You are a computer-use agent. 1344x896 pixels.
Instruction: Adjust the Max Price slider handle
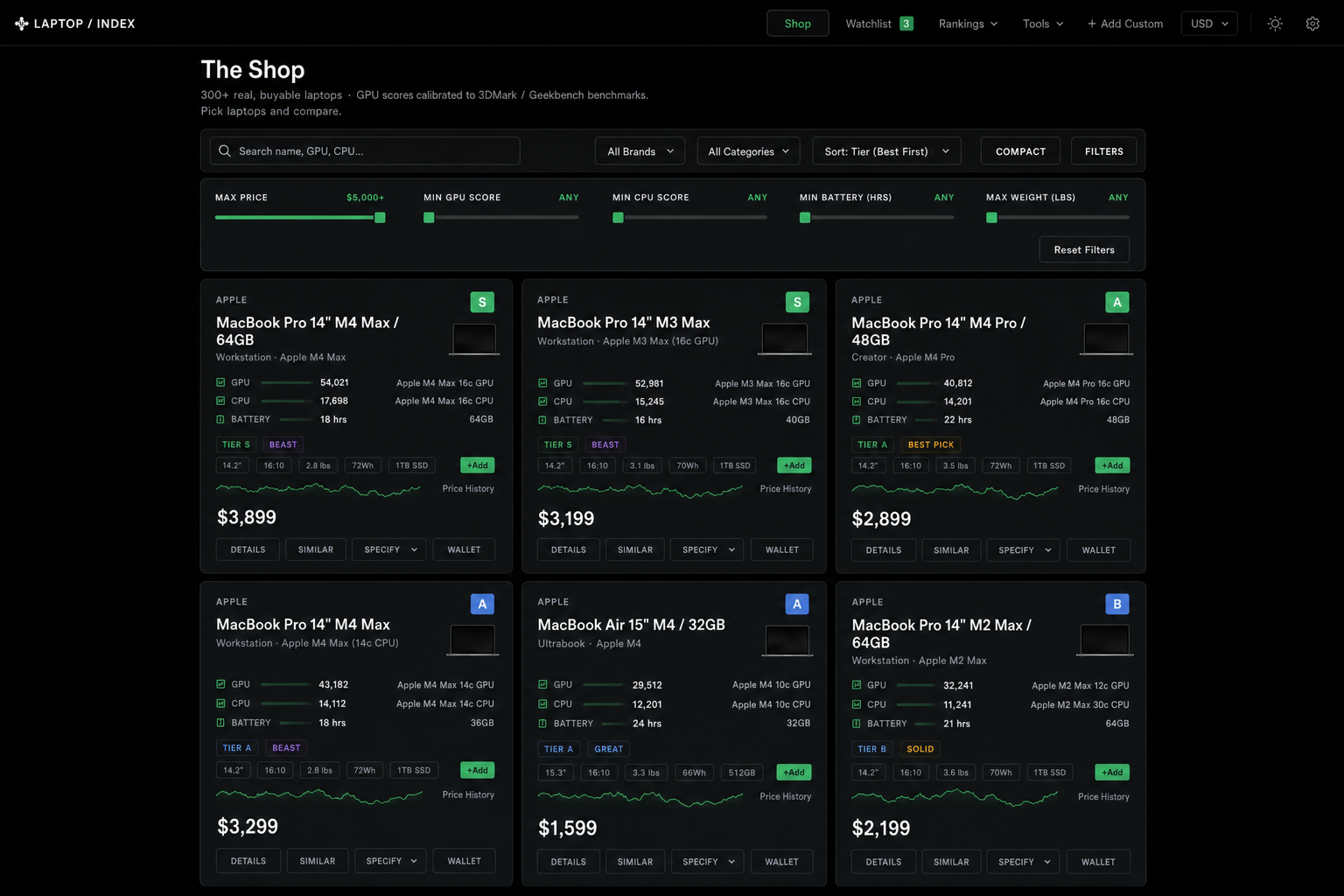point(380,217)
